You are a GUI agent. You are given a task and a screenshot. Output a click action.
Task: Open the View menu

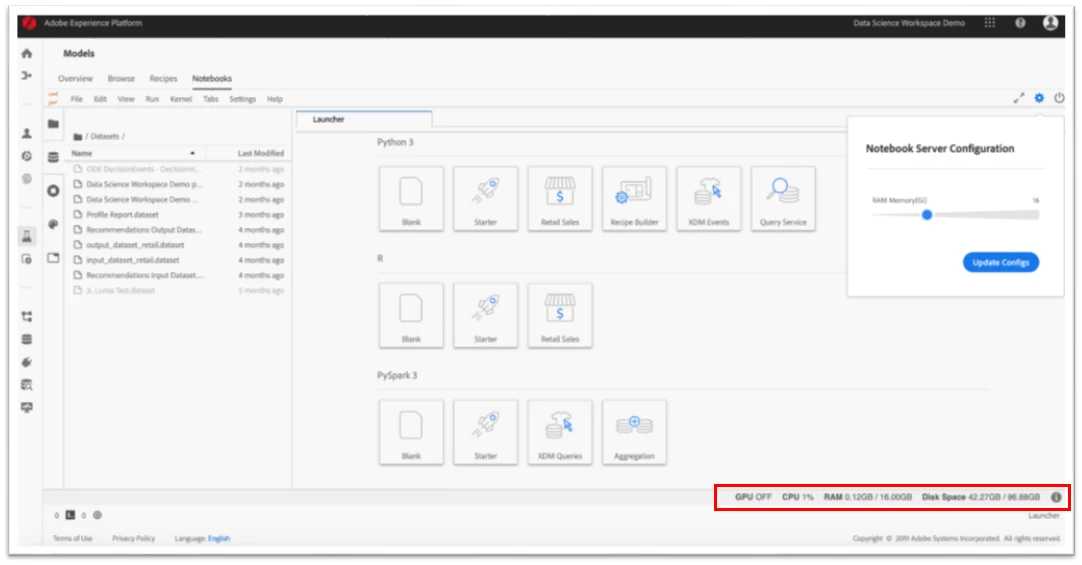[x=126, y=99]
